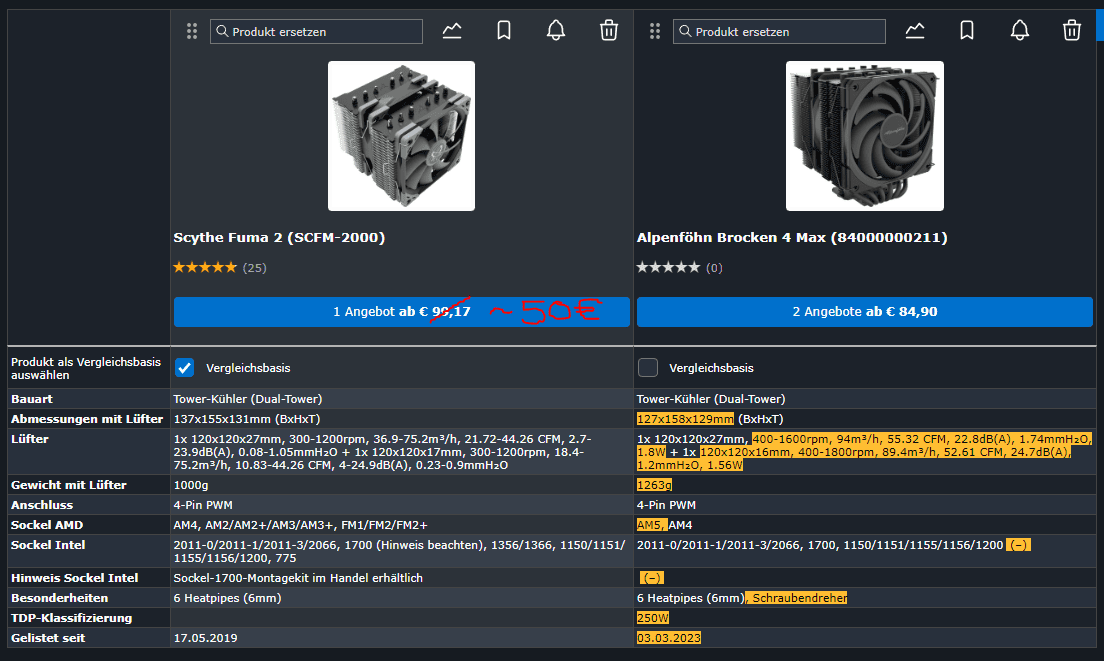
Task: Select the 'Anschluss' row label
Action: coord(42,505)
